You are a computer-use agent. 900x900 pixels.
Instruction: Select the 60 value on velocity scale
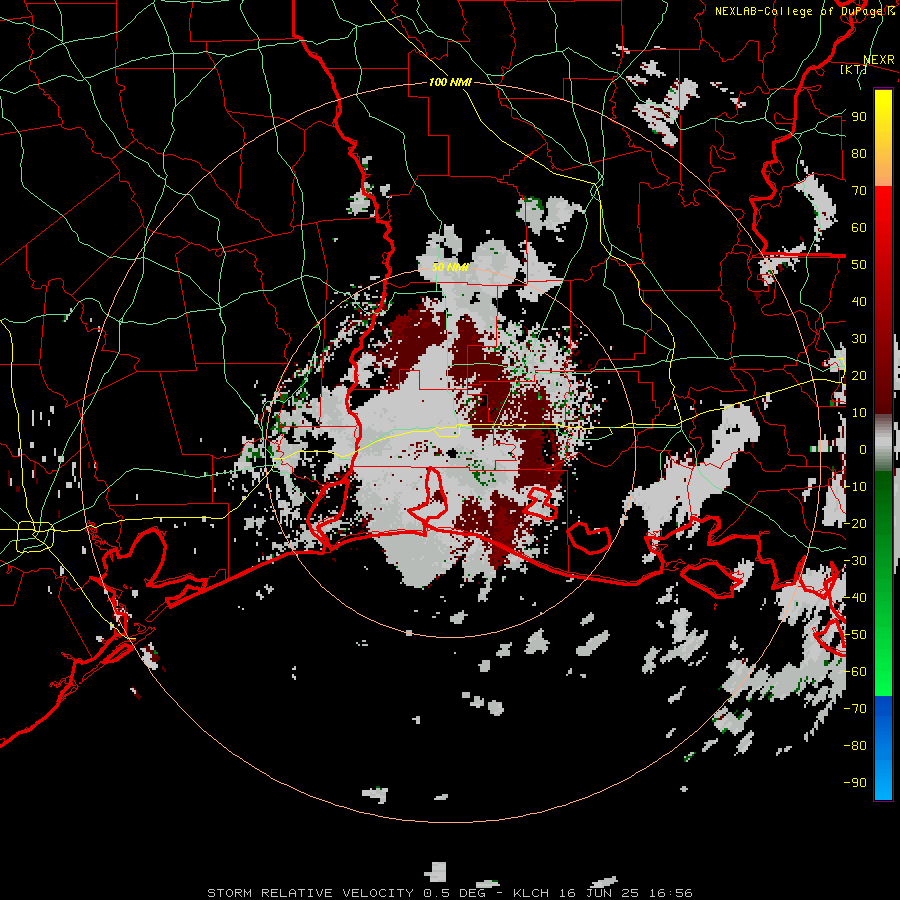pyautogui.click(x=859, y=227)
